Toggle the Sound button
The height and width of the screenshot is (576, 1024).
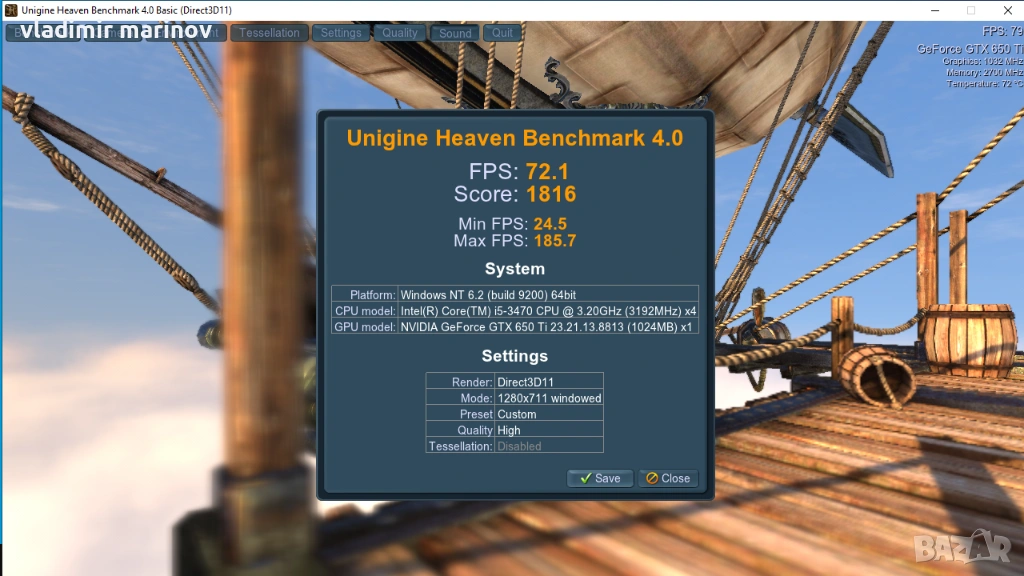tap(455, 33)
